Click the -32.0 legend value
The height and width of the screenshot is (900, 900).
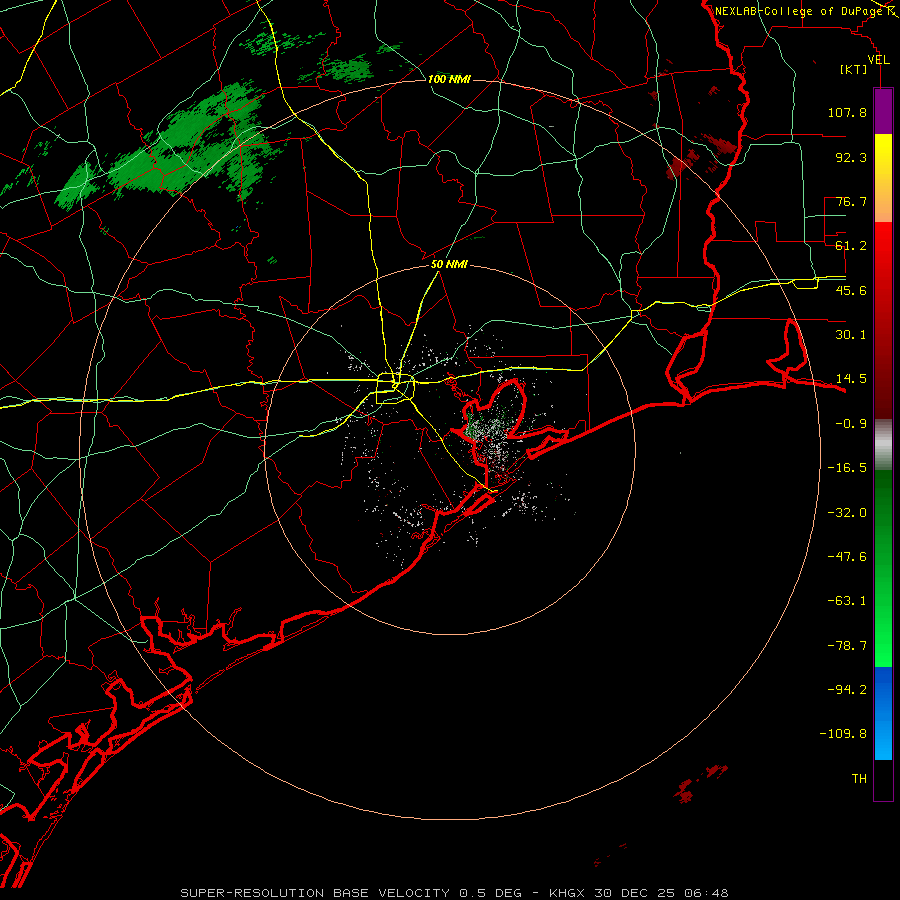(847, 513)
